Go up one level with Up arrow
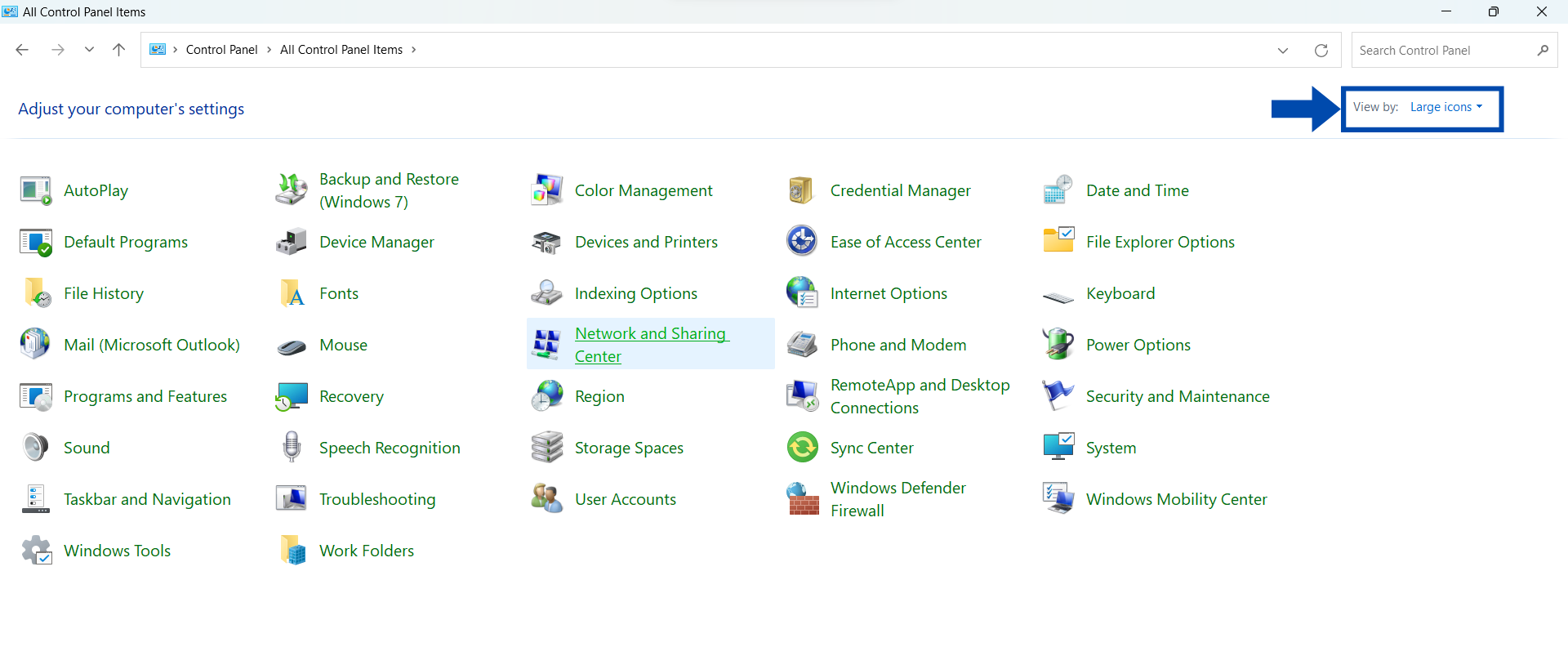1568x647 pixels. pos(118,50)
